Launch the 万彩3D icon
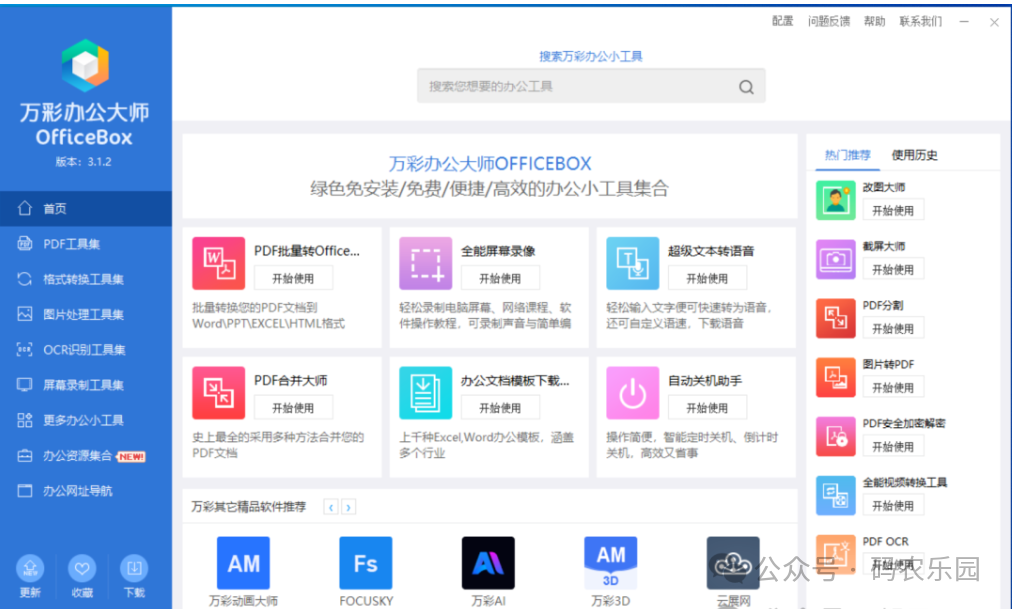 pyautogui.click(x=611, y=563)
